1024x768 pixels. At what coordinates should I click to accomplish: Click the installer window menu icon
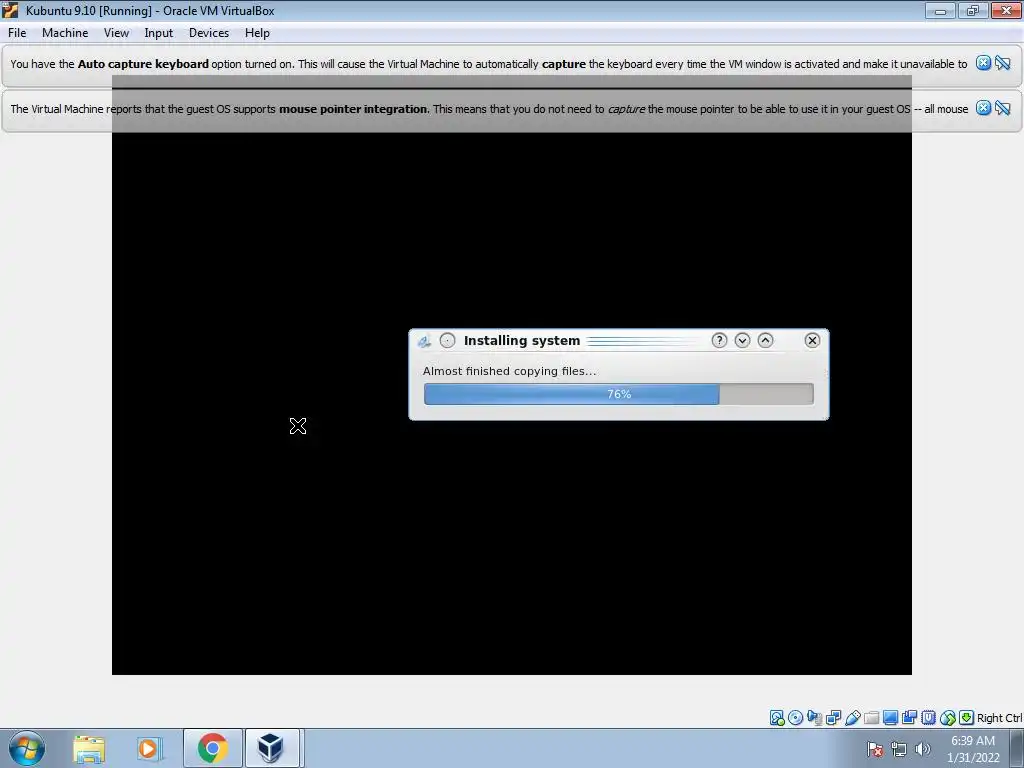point(424,341)
